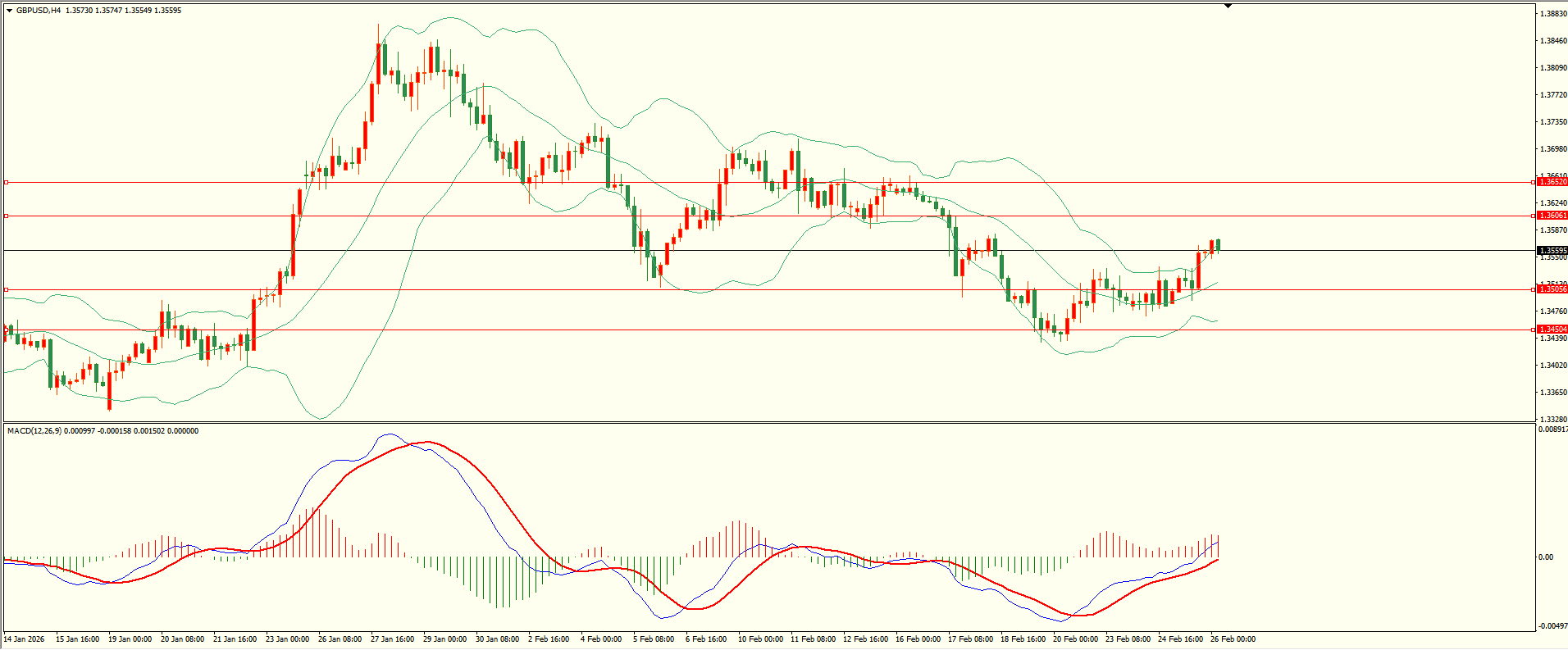Click the red 1.34504 price label
This screenshot has width=1568, height=650.
click(x=1552, y=330)
